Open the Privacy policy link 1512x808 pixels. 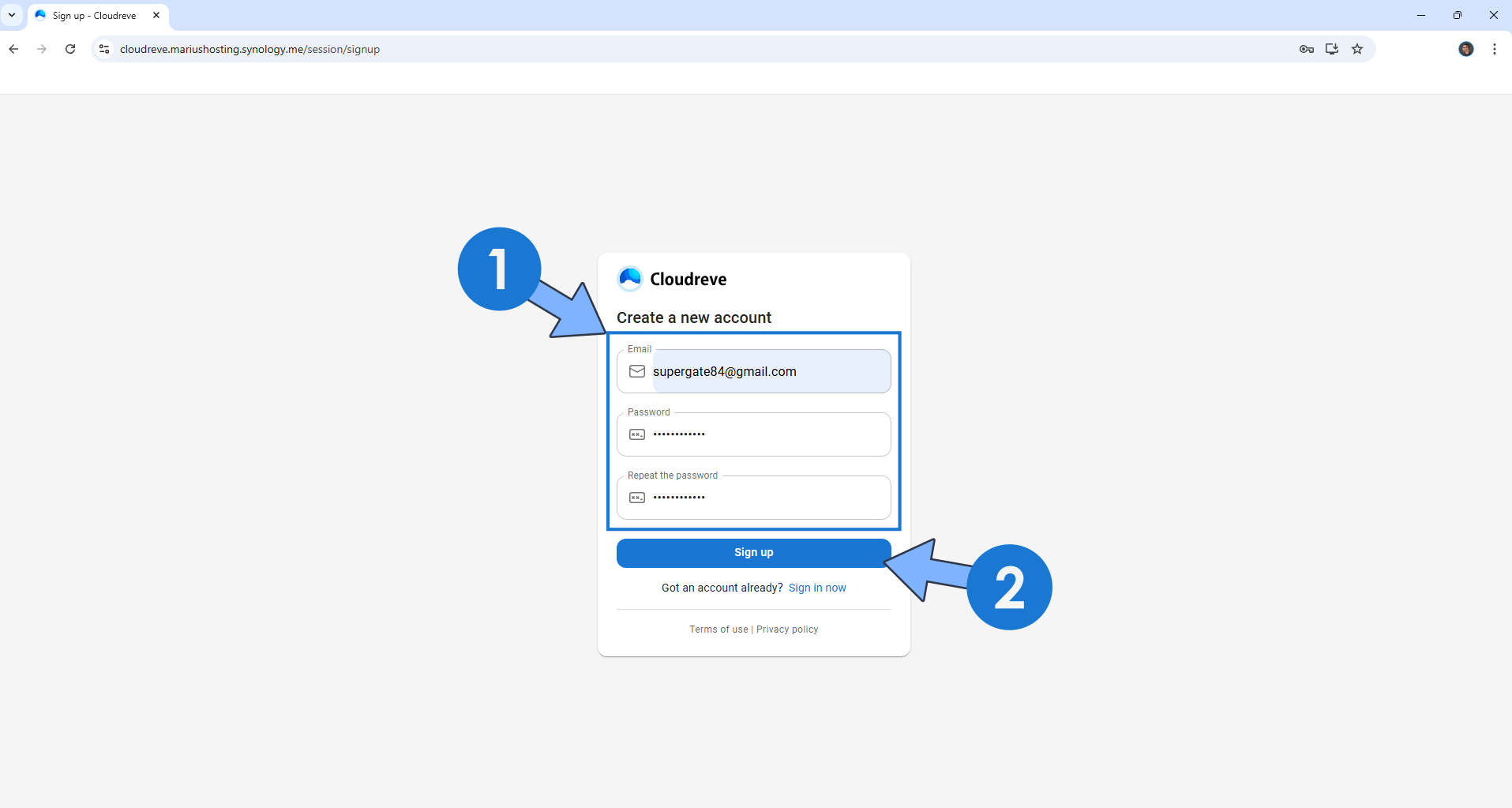(787, 629)
